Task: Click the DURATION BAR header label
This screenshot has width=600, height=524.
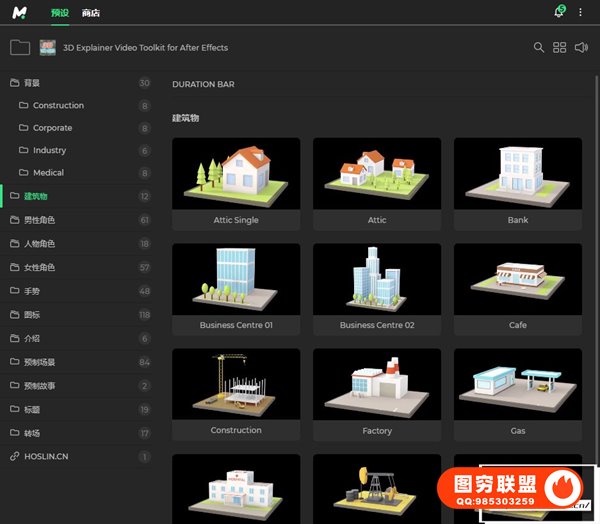Action: 203,85
